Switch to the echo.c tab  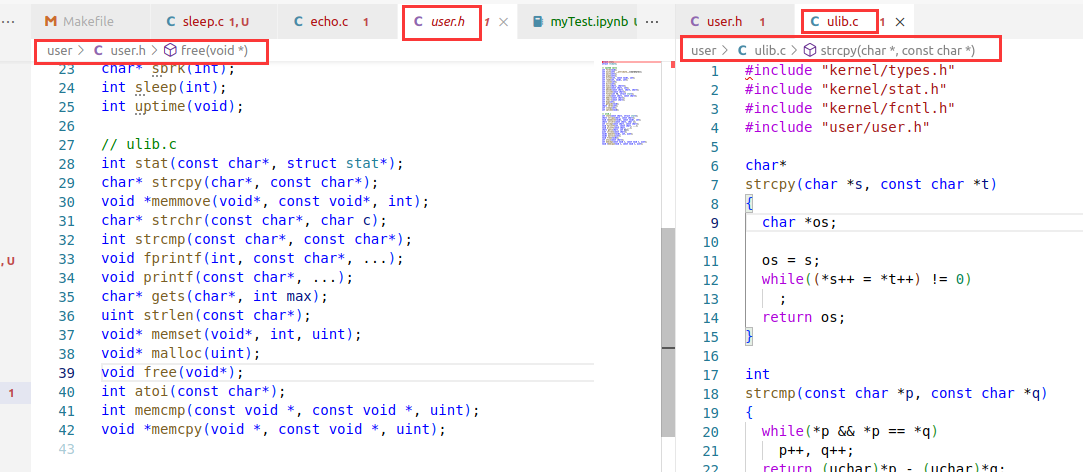click(x=330, y=21)
